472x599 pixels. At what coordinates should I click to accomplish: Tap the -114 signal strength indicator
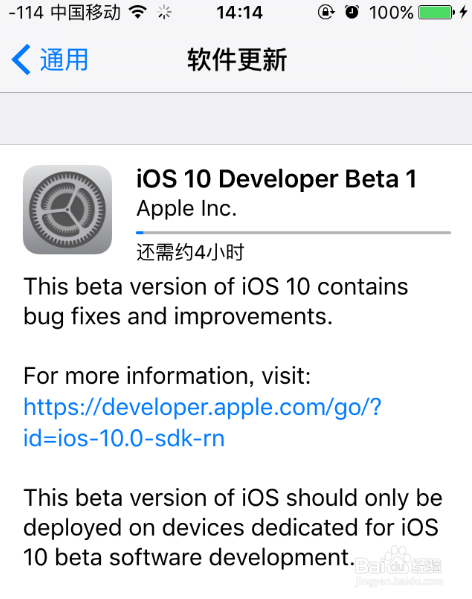click(x=26, y=13)
